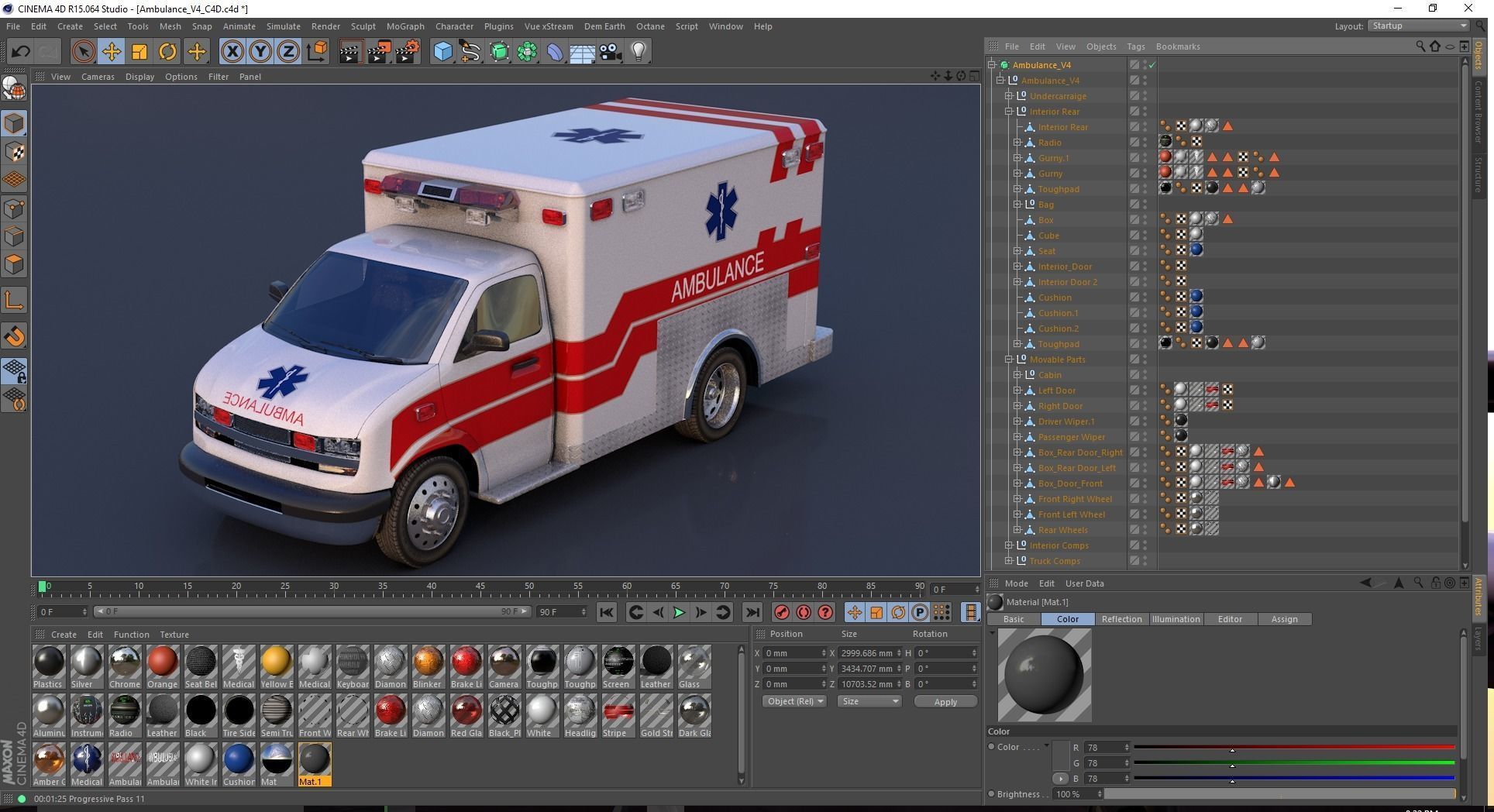This screenshot has width=1494, height=812.
Task: Click the Apply button
Action: coord(945,702)
